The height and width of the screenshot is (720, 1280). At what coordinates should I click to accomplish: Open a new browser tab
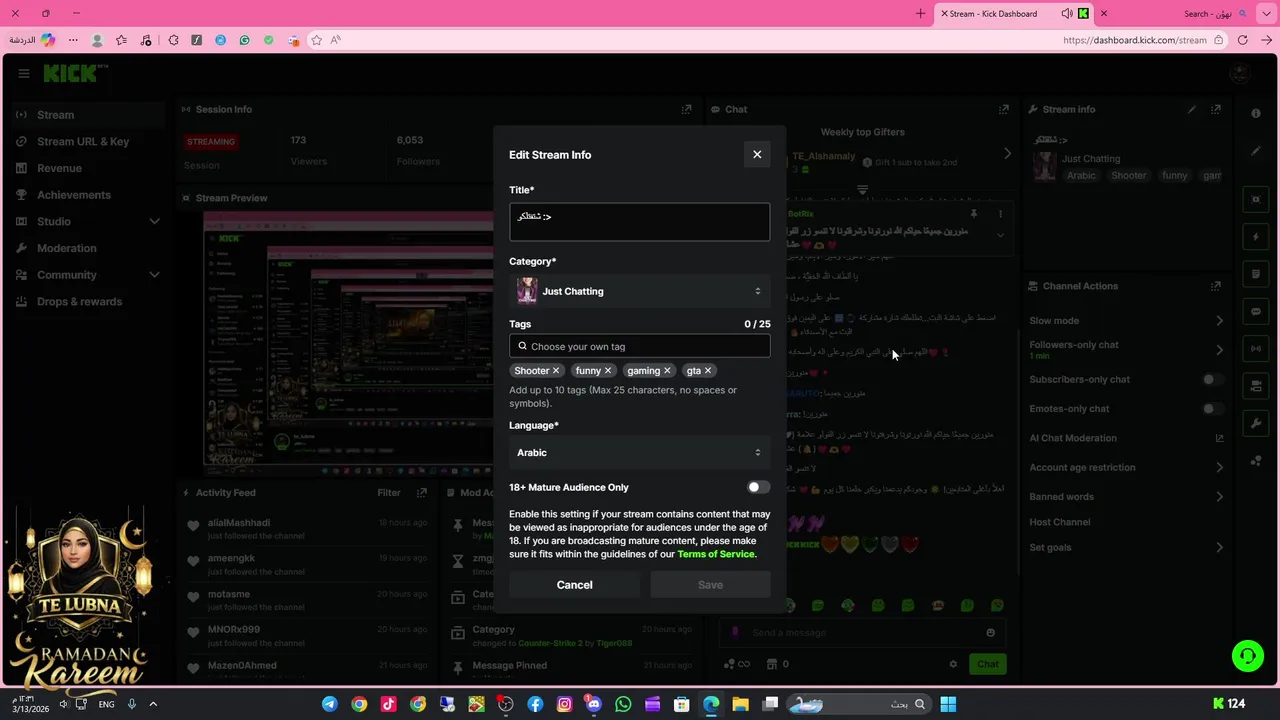921,14
